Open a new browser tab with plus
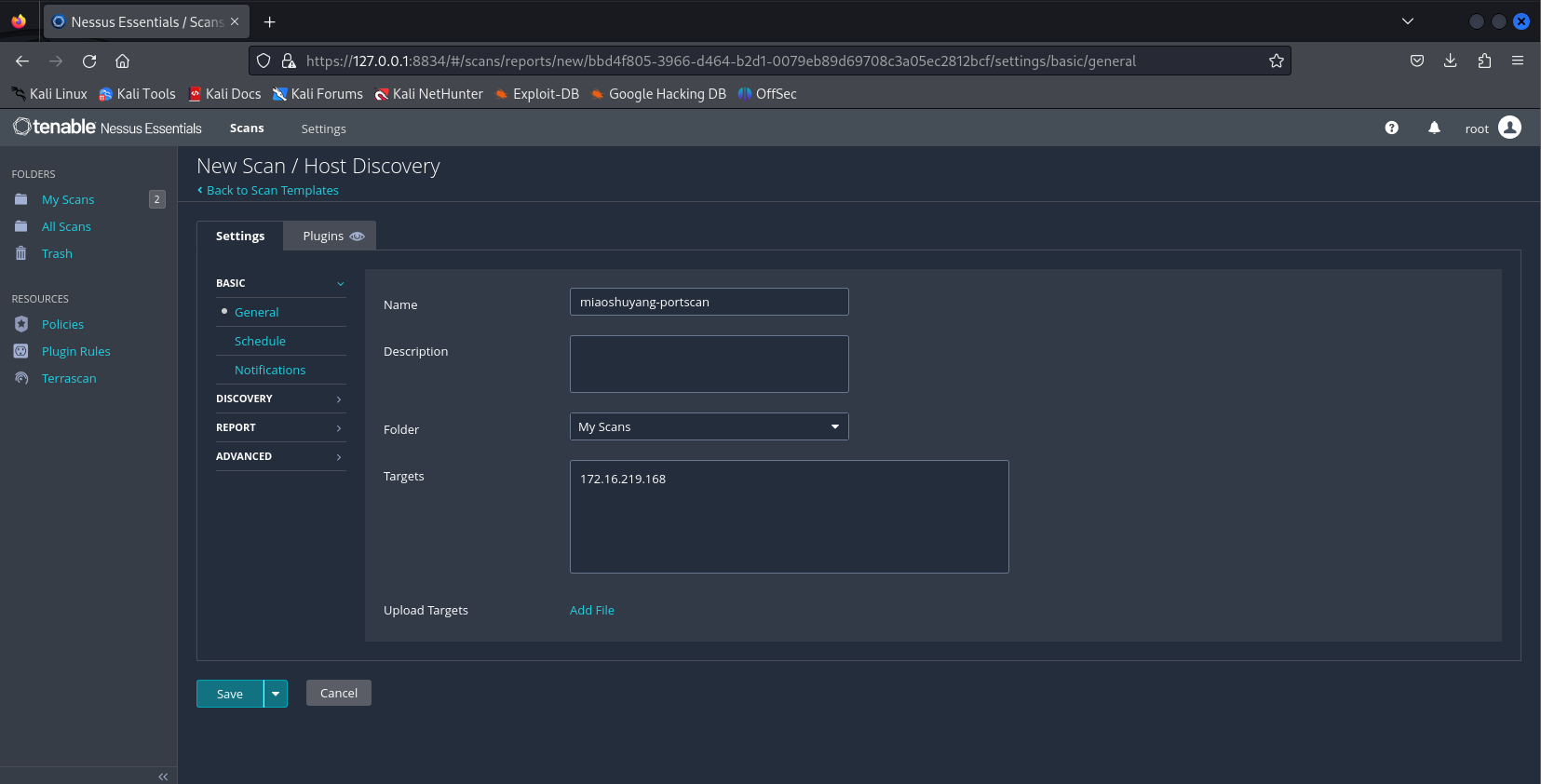The width and height of the screenshot is (1541, 784). click(270, 21)
